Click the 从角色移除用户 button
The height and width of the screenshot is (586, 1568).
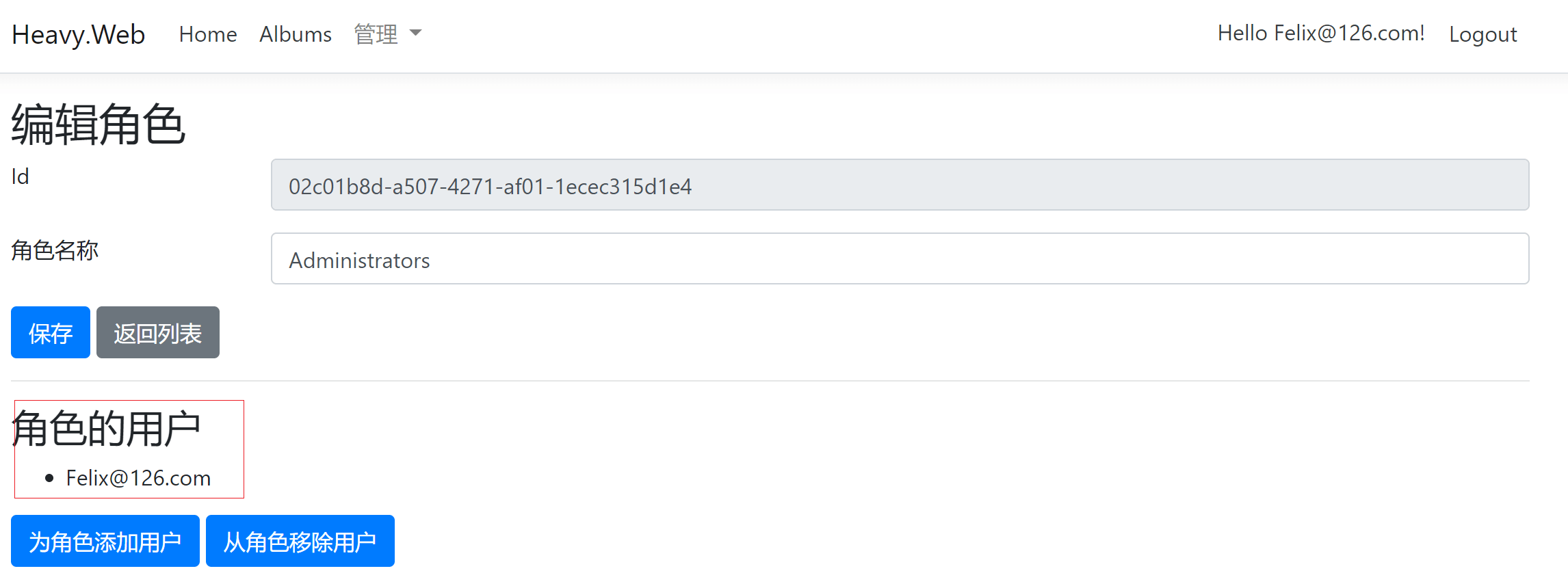click(300, 542)
